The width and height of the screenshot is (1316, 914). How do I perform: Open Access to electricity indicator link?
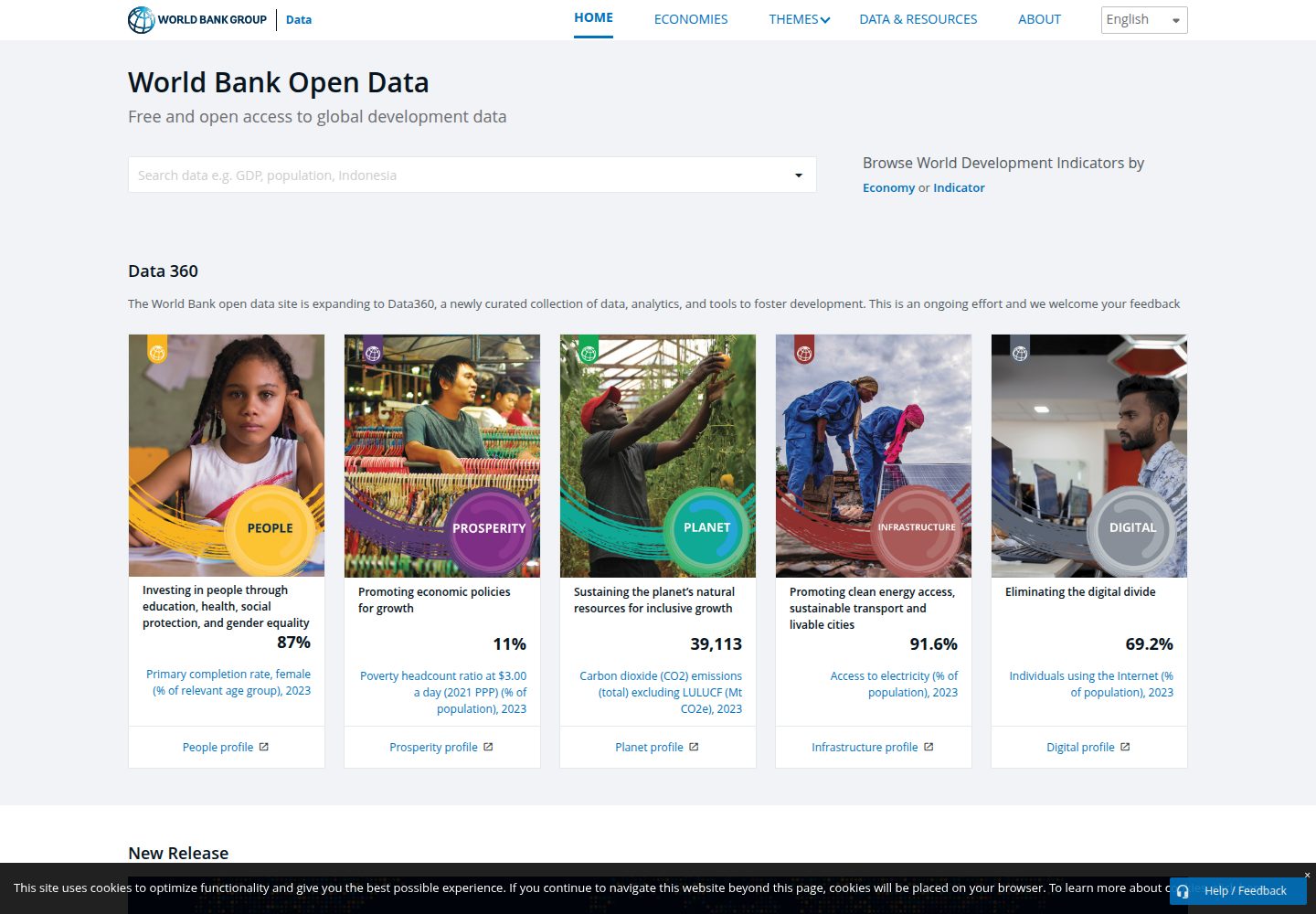pos(894,684)
